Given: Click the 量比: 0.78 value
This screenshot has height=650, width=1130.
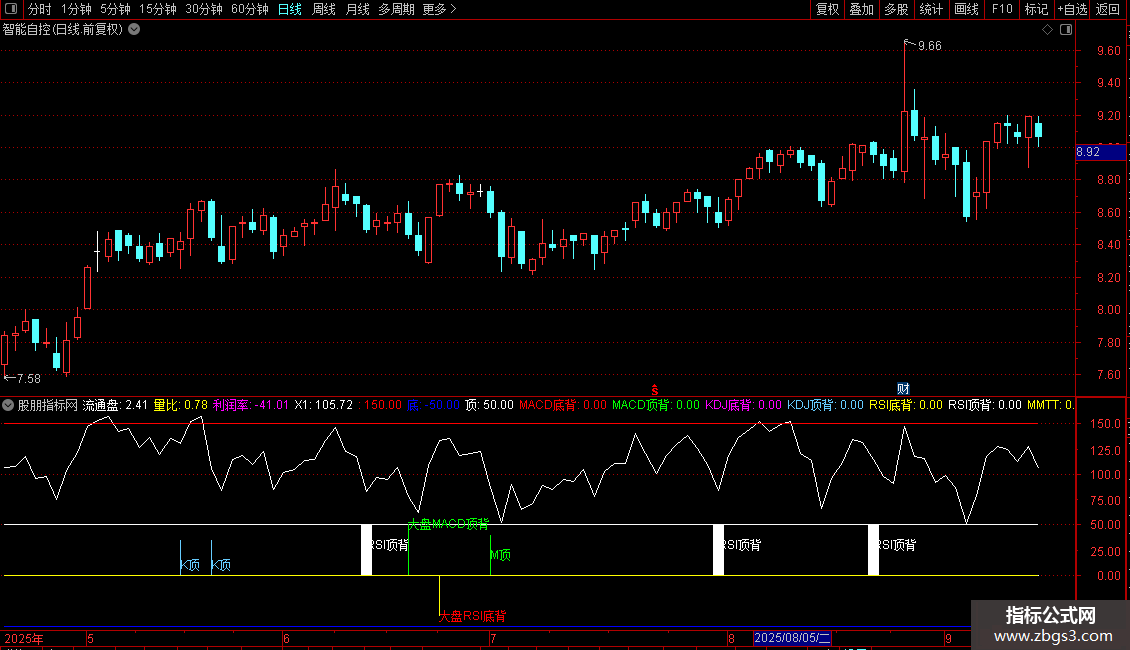Looking at the screenshot, I should tap(181, 405).
